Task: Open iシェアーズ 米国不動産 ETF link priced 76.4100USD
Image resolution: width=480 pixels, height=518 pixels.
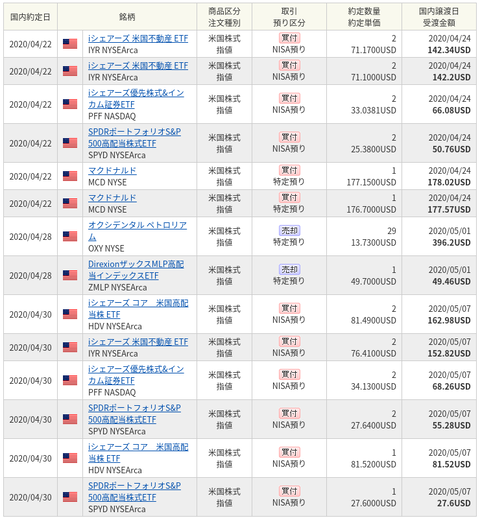Action: pyautogui.click(x=138, y=342)
